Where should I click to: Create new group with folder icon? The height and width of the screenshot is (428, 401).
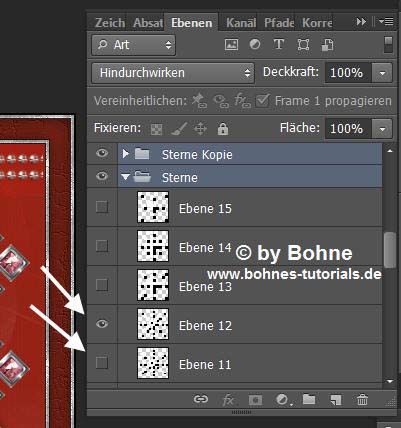pyautogui.click(x=309, y=399)
